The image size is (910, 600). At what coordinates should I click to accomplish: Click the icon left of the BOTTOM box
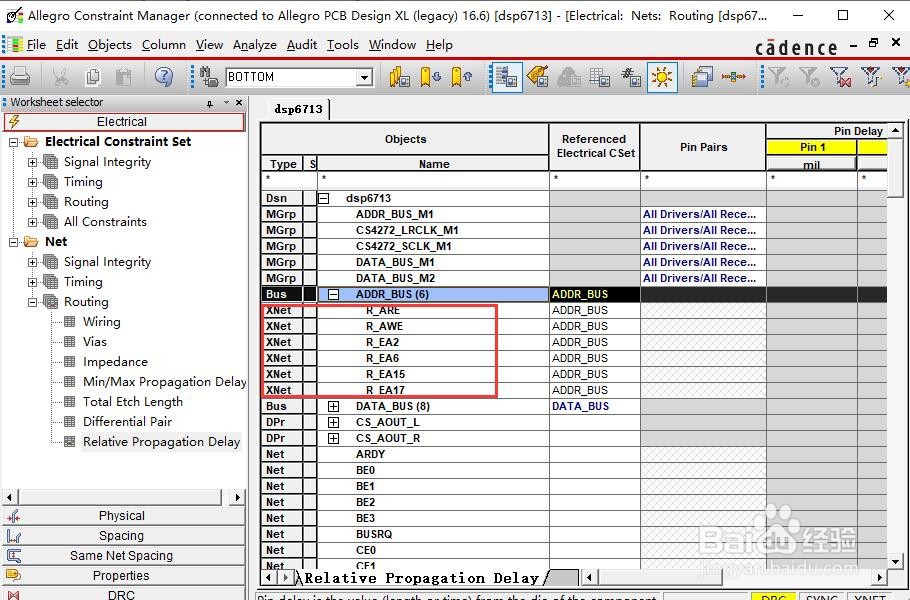point(209,77)
